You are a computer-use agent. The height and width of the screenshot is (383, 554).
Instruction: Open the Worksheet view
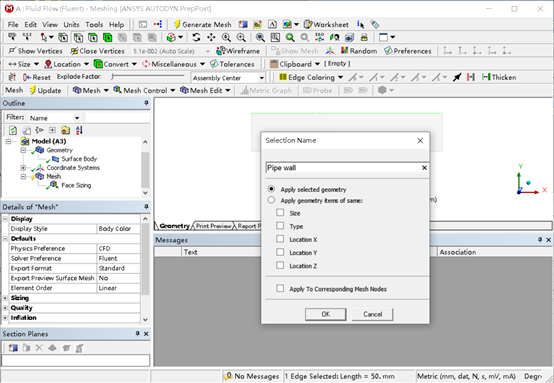[326, 24]
